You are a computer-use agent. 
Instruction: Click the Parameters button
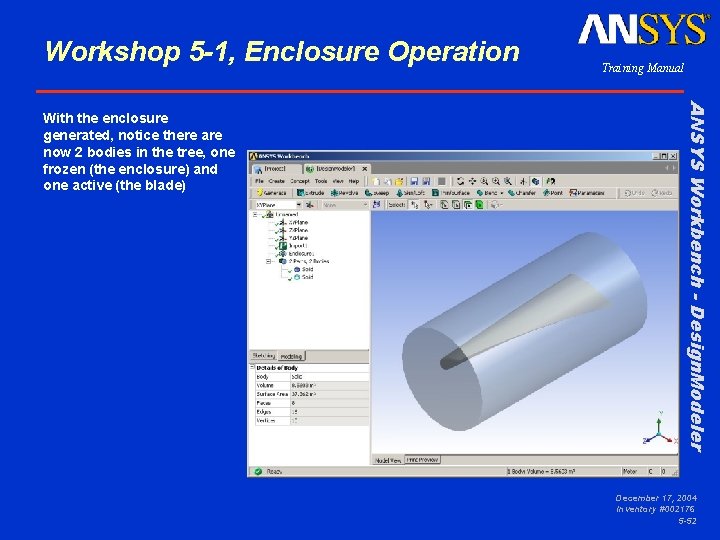click(x=587, y=193)
